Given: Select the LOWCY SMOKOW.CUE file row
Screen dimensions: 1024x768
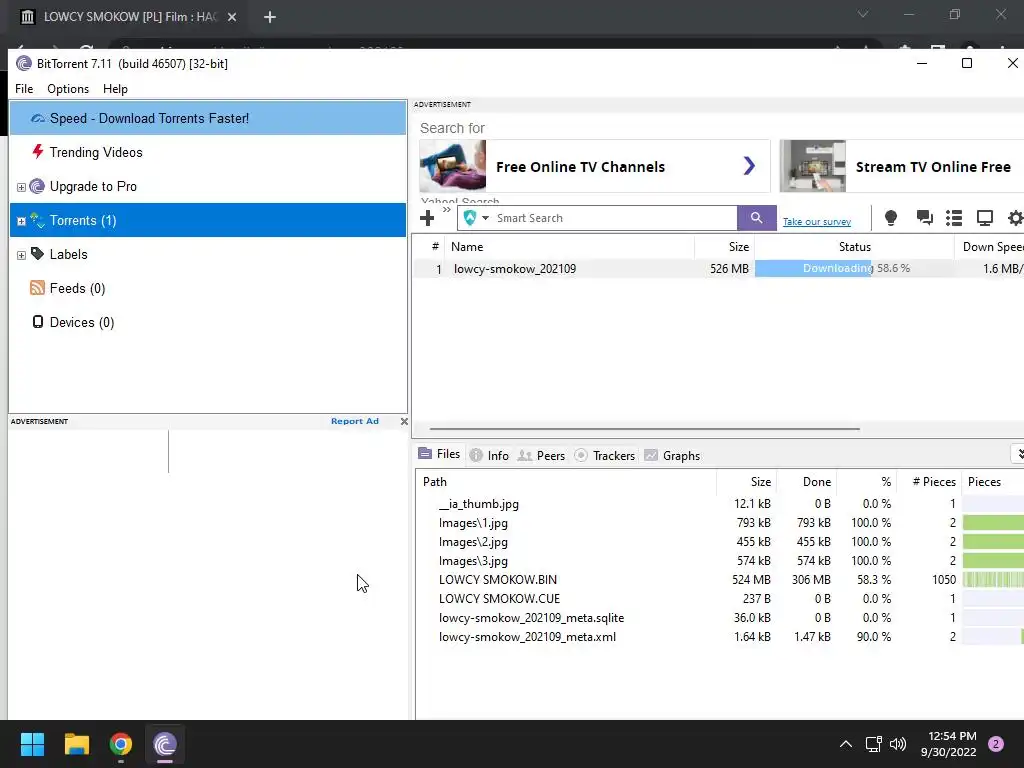Looking at the screenshot, I should point(720,598).
